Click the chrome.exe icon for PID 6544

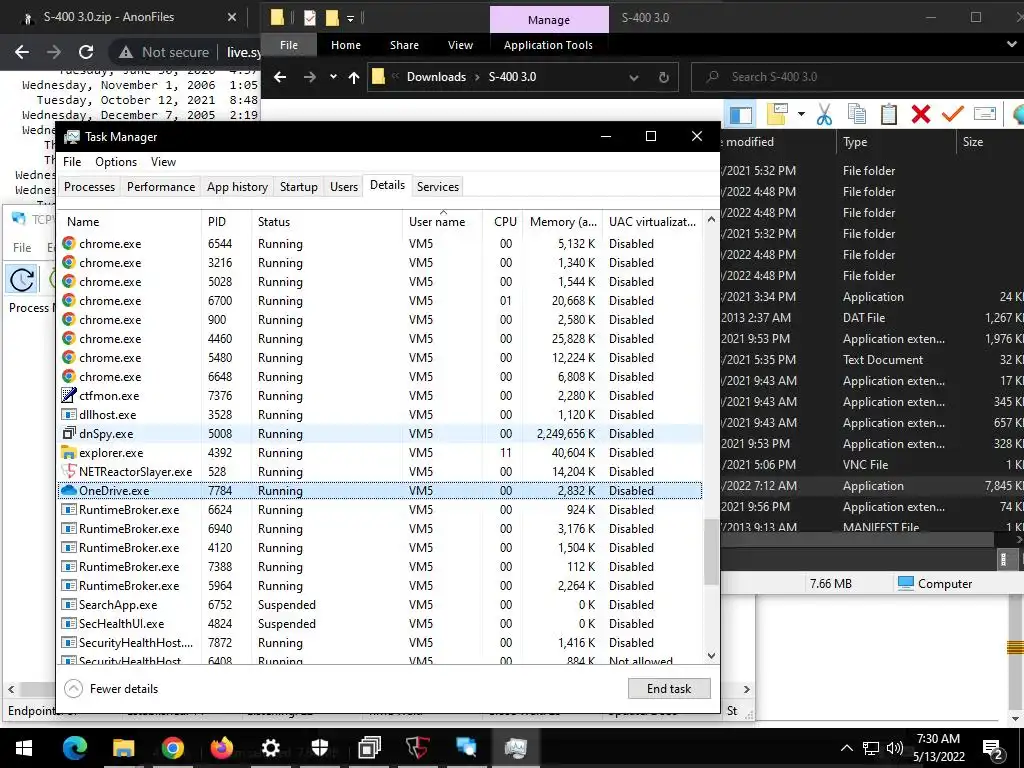click(x=69, y=244)
